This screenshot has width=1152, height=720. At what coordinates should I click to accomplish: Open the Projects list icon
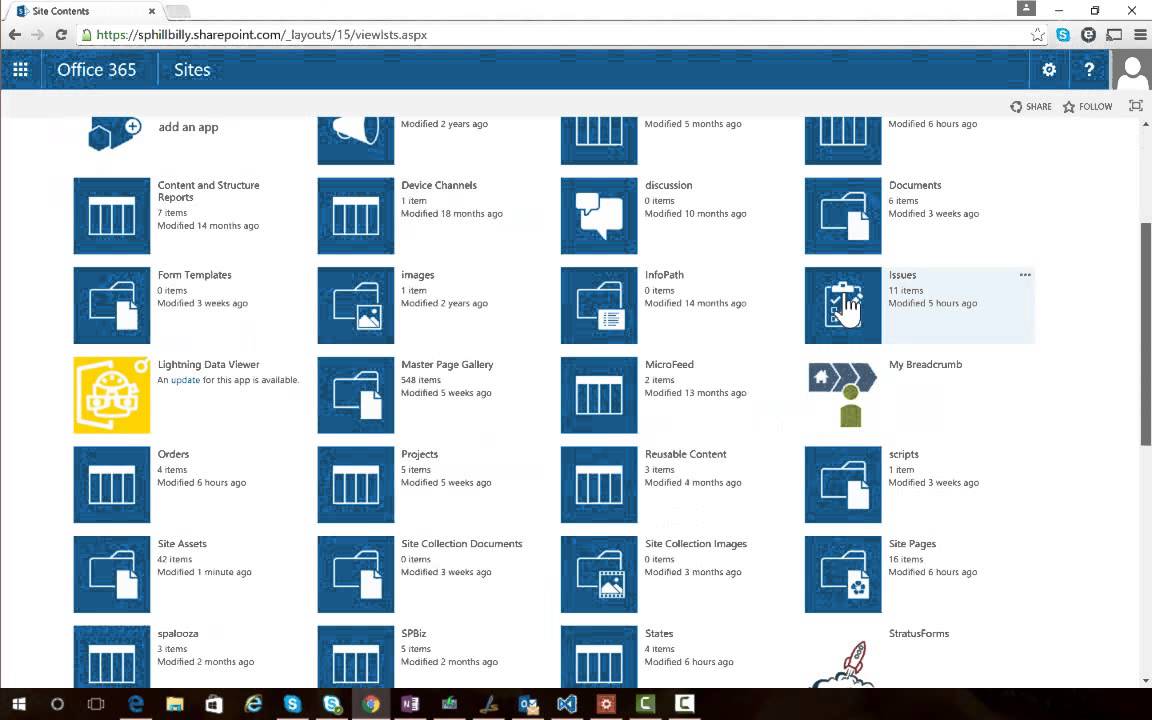point(356,485)
